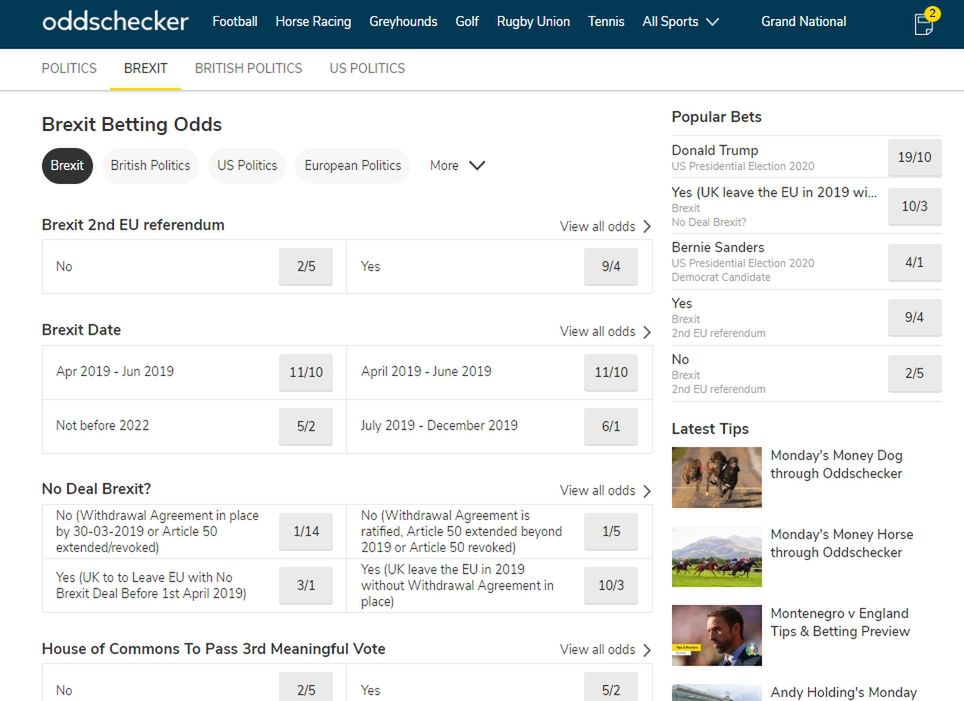Add April 2019 - June 2019 at 11/10
964x701 pixels.
click(x=610, y=372)
